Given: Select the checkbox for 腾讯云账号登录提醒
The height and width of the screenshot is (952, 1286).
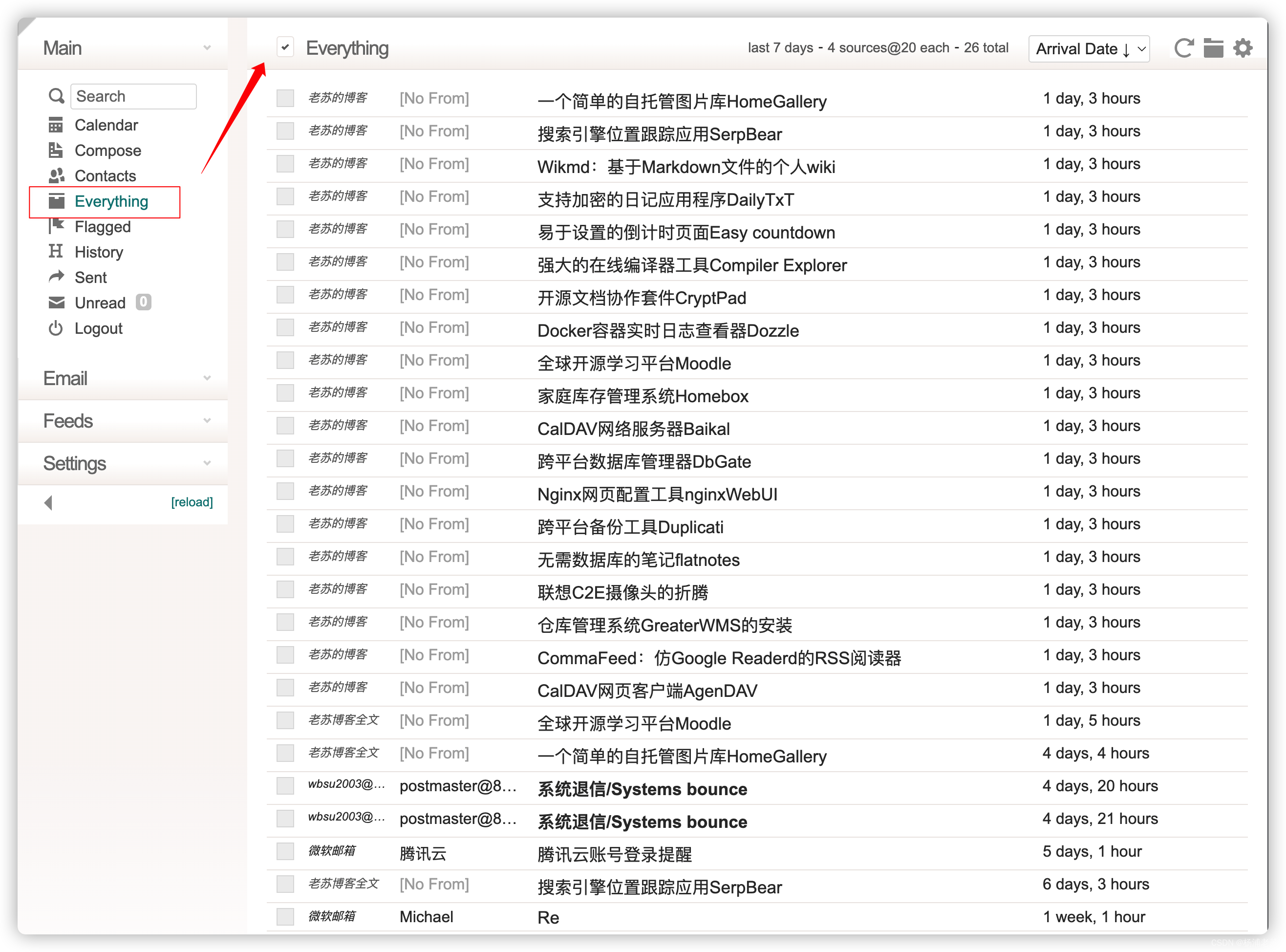Looking at the screenshot, I should [x=285, y=852].
